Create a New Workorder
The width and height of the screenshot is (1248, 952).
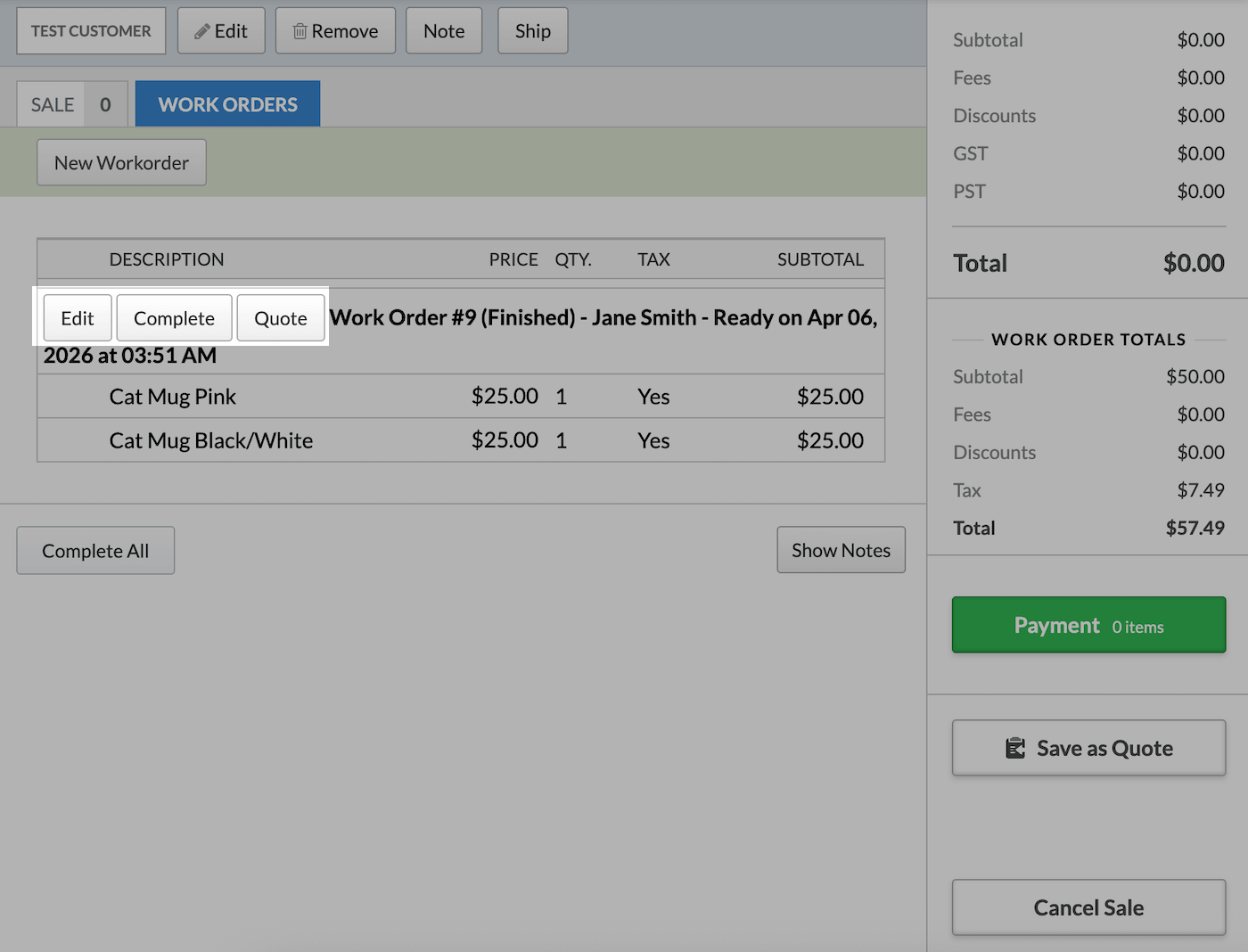point(121,162)
